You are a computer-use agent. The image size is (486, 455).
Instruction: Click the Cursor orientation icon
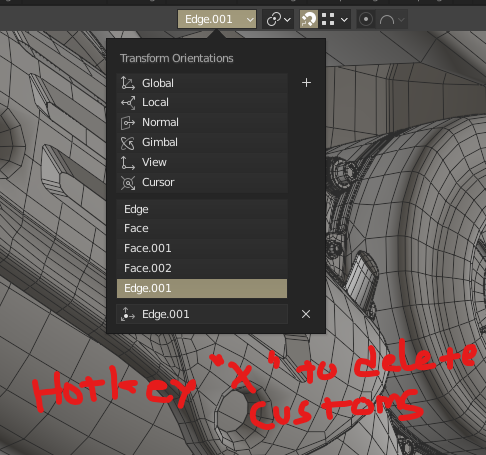coord(128,183)
